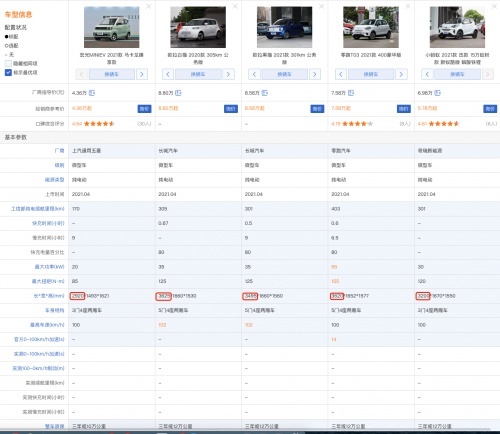Open price calculator for Ora Black Cat column
Image resolution: width=500 pixels, height=434 pixels.
click(265, 93)
